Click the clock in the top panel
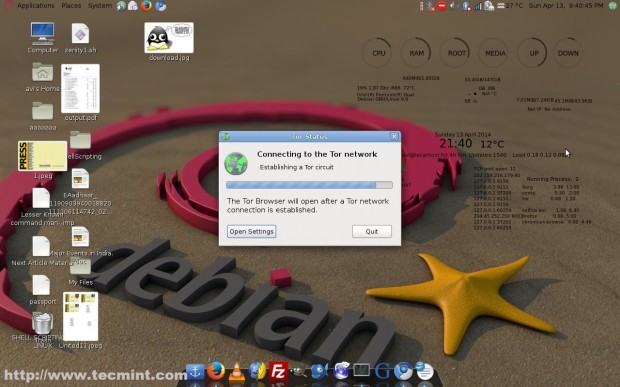The height and width of the screenshot is (387, 620). click(x=566, y=6)
